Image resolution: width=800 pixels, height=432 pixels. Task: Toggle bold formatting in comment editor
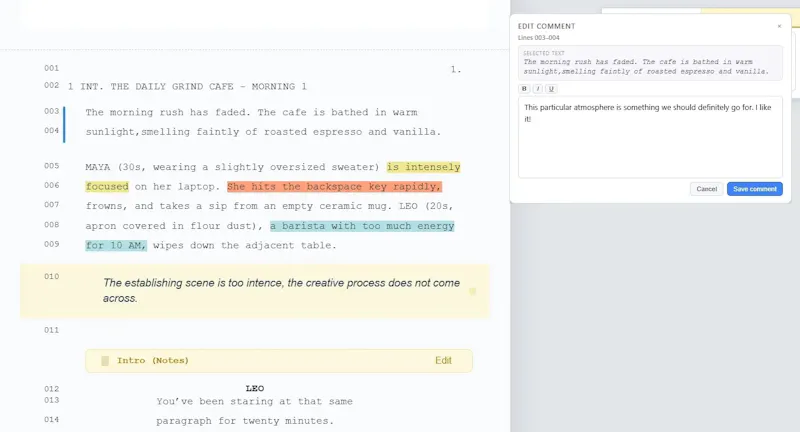pos(524,89)
